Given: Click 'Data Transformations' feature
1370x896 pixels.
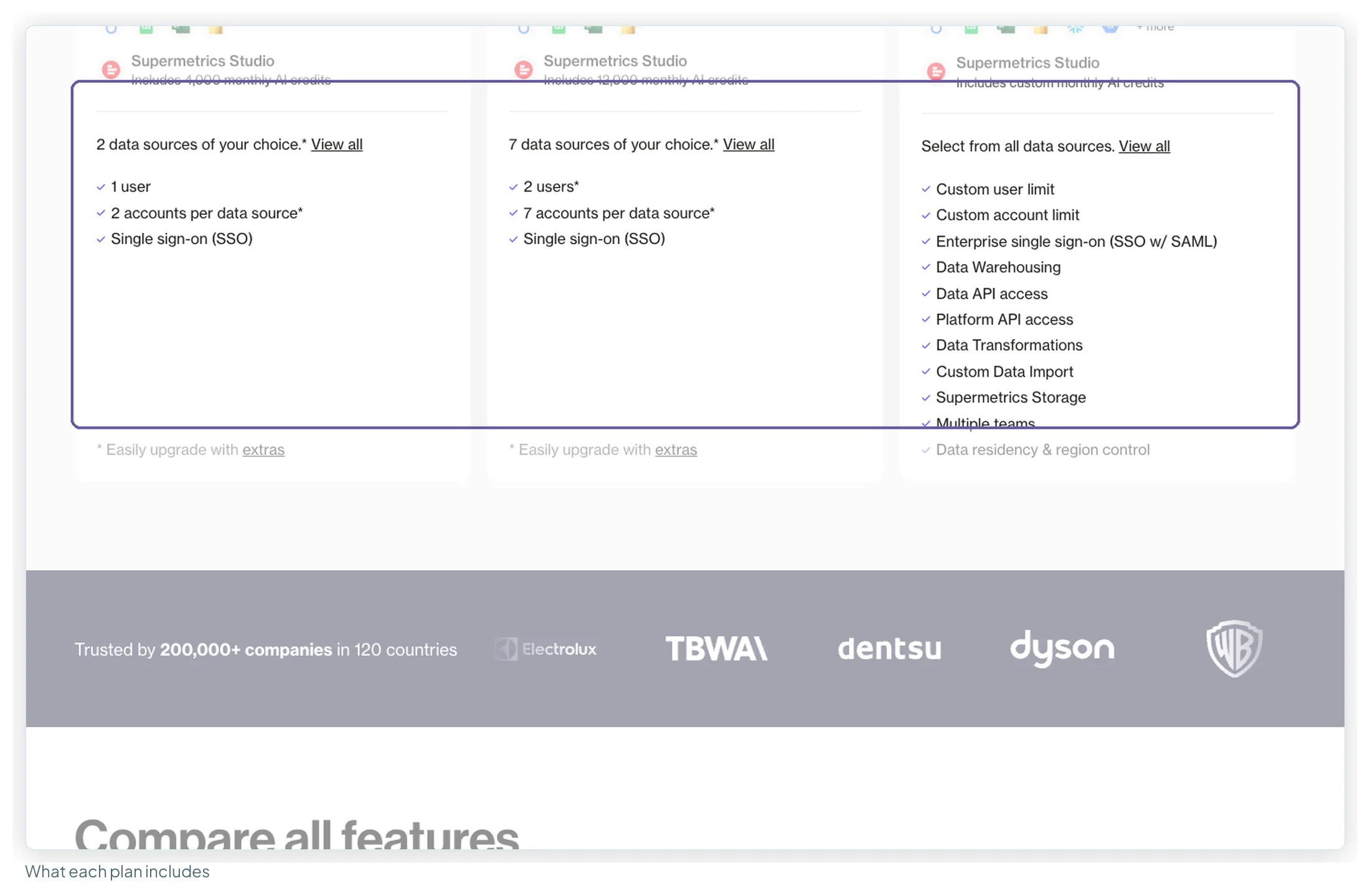Looking at the screenshot, I should 1009,346.
